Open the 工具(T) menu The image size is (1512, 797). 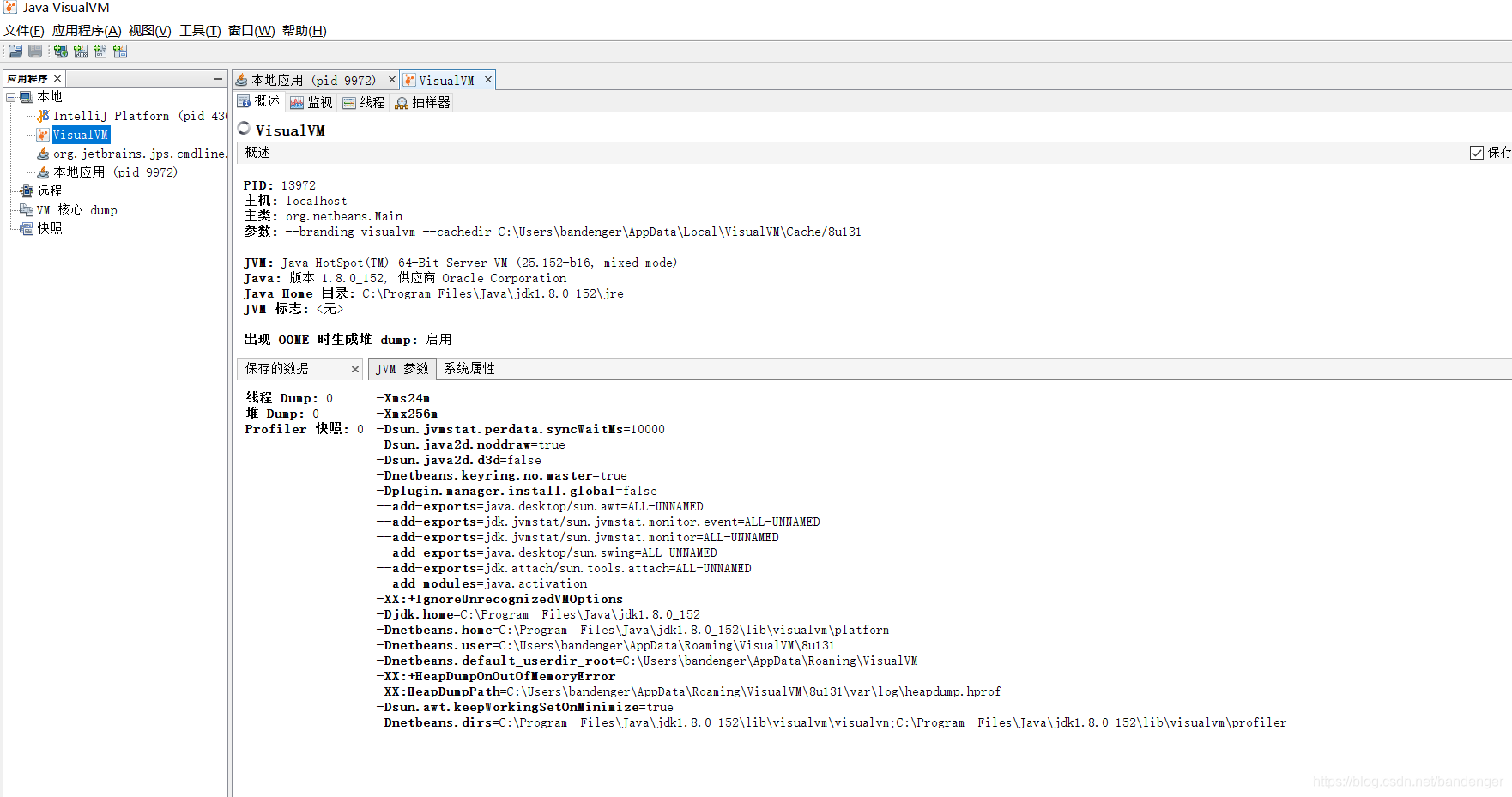click(x=200, y=31)
